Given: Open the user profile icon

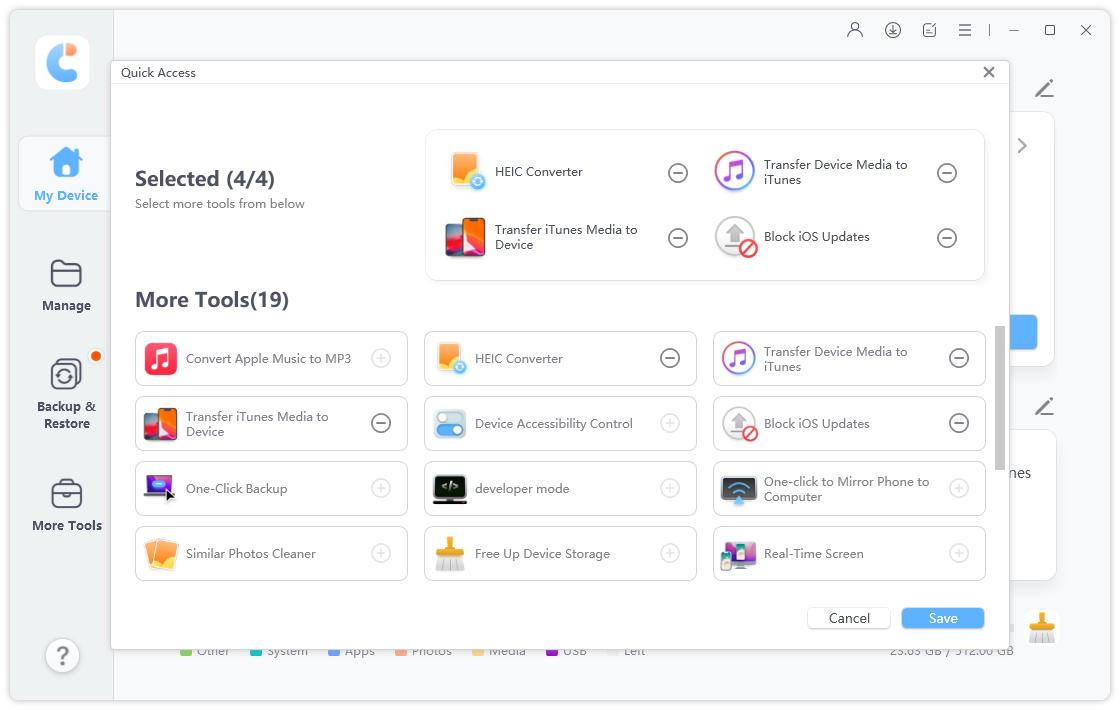Looking at the screenshot, I should [855, 30].
